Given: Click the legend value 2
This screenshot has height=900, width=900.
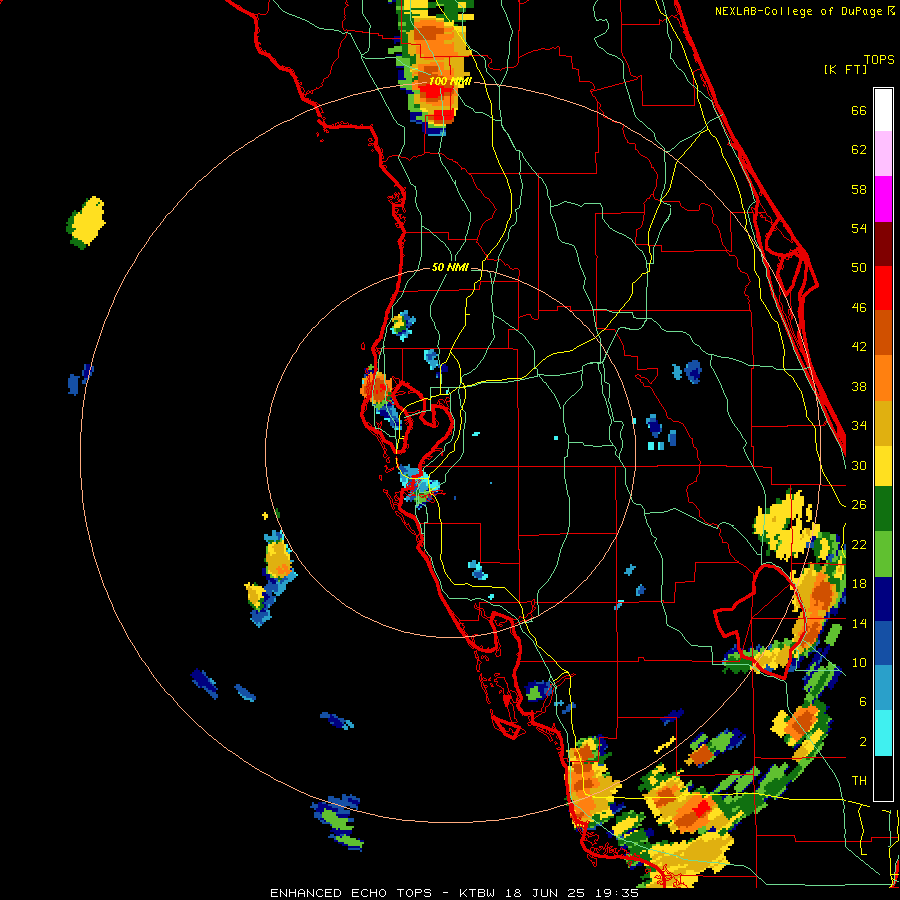Looking at the screenshot, I should [x=863, y=742].
